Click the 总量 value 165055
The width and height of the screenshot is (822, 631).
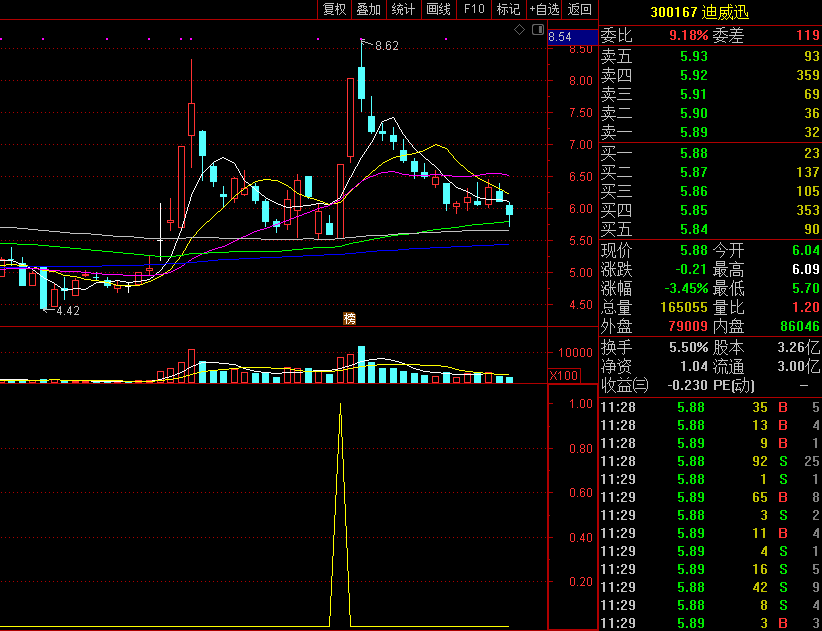coord(682,307)
